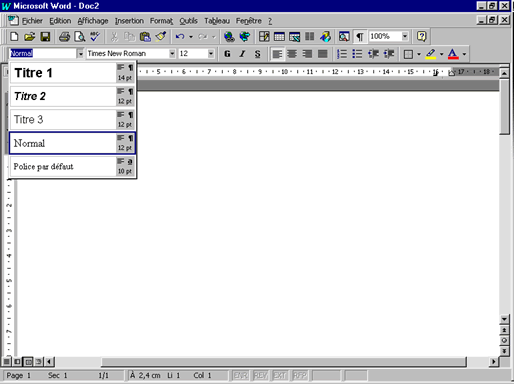Cut selection with scissors icon
This screenshot has width=515, height=385.
114,36
